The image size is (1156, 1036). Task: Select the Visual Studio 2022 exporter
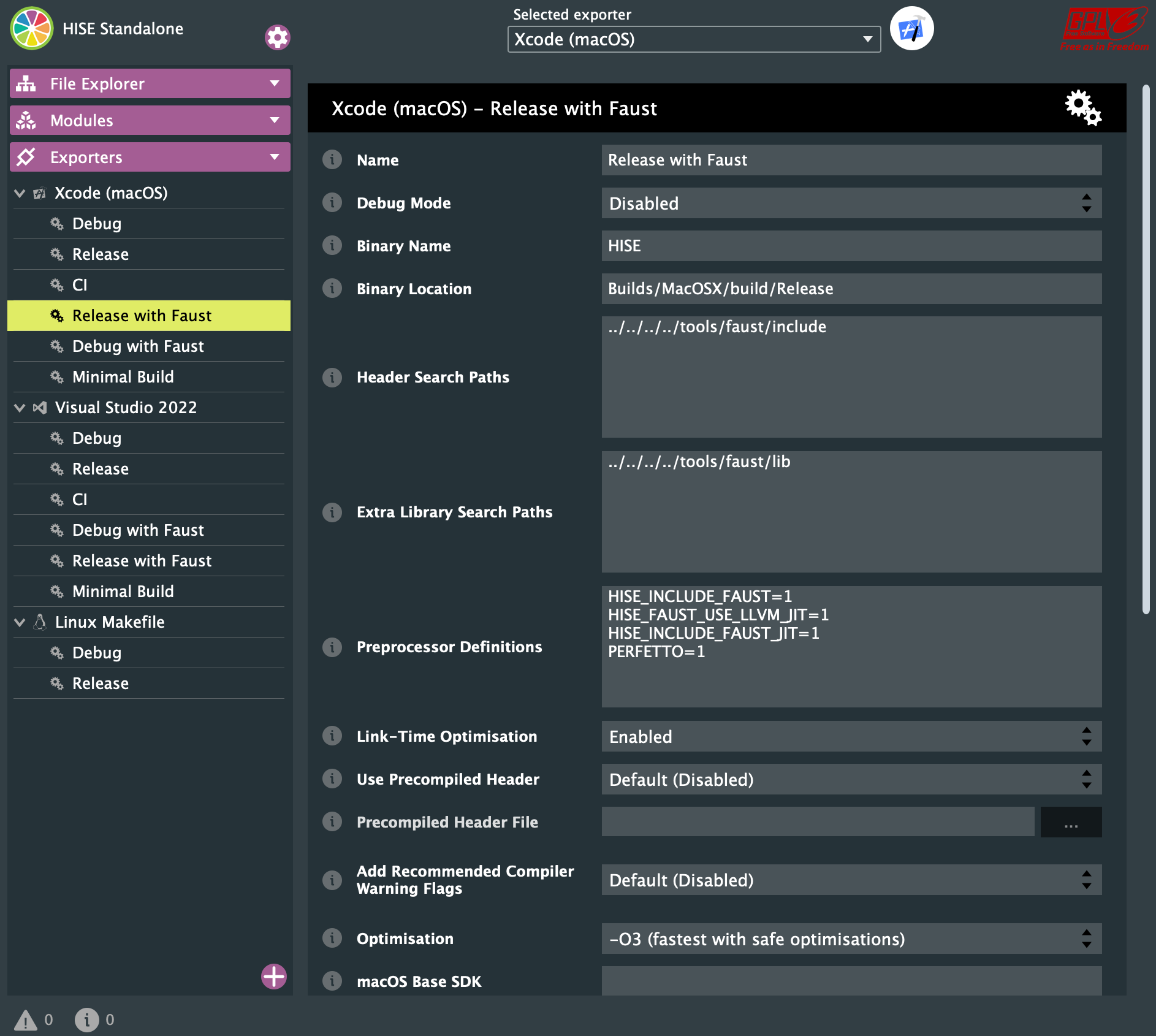click(149, 408)
